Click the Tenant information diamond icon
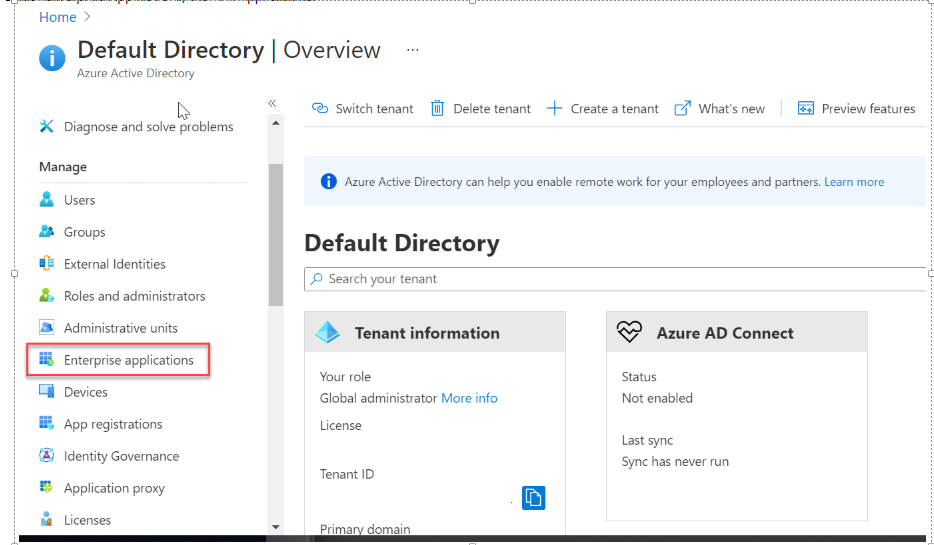 coord(328,332)
